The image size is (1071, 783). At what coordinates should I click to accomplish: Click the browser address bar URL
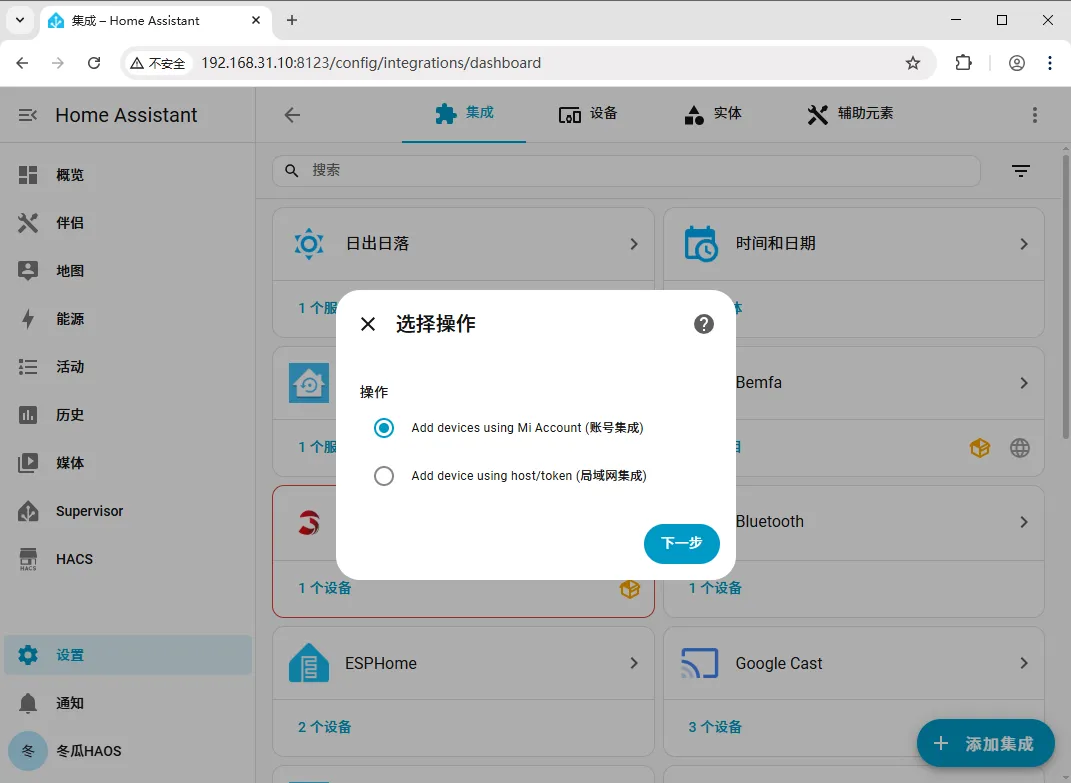371,63
